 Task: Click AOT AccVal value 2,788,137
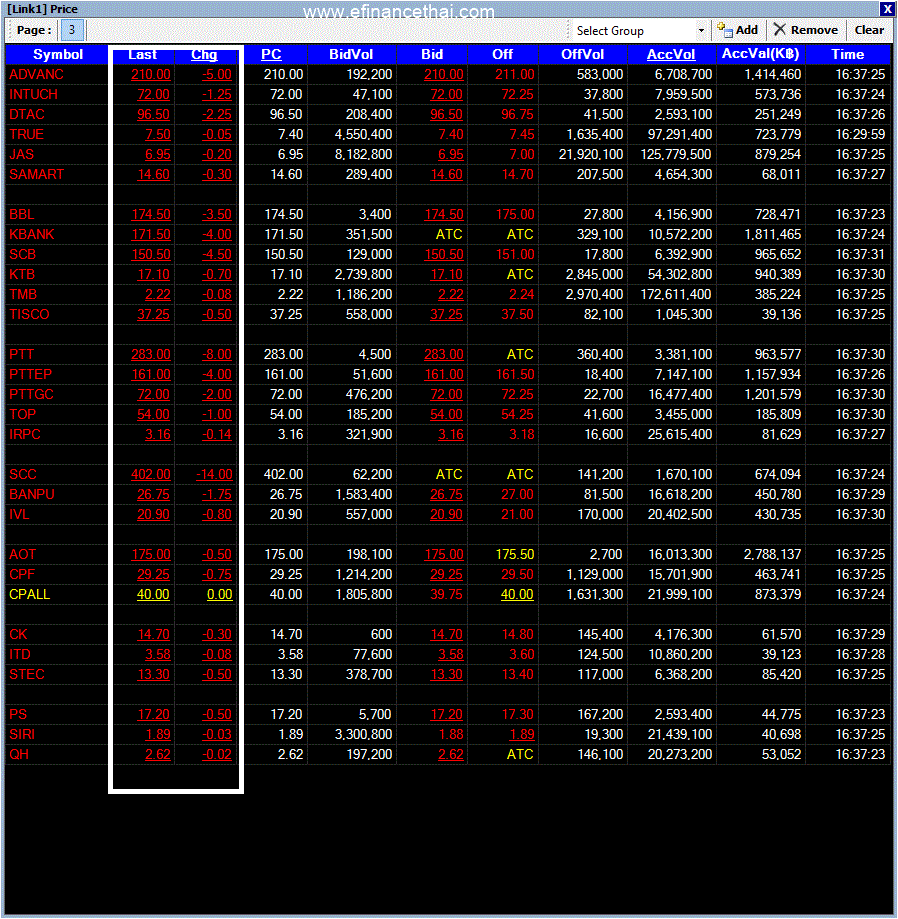[x=772, y=554]
